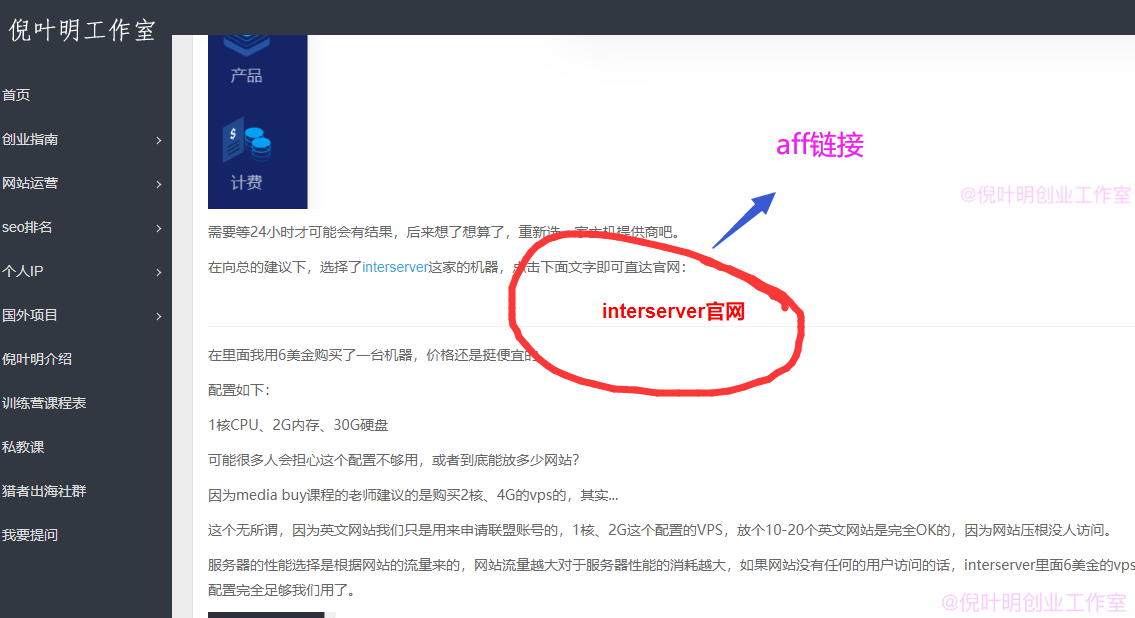Click the 计费 billing coins icon
1135x618 pixels.
248,142
